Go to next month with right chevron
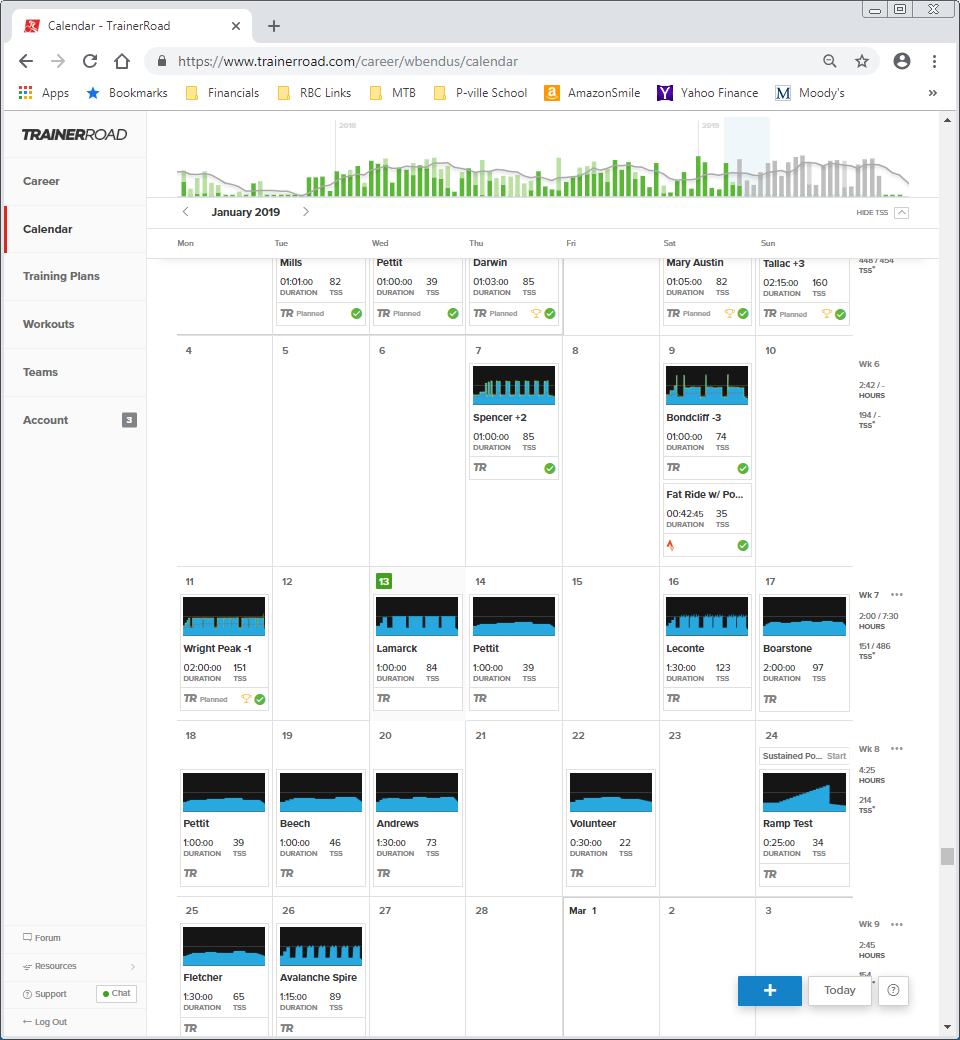The image size is (960, 1040). click(x=306, y=212)
